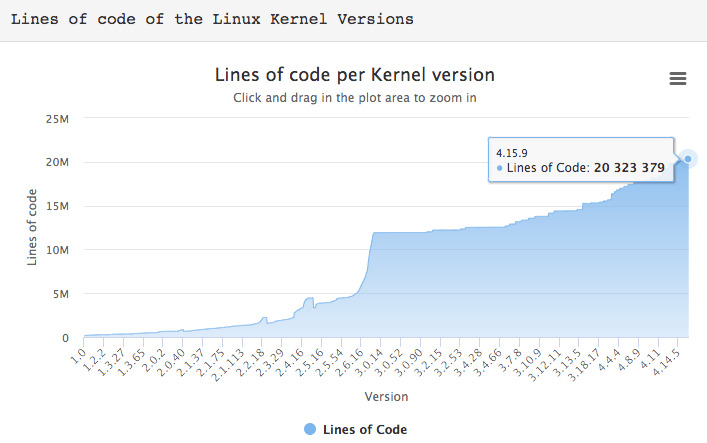Click the 'Lines of code' y-axis title
This screenshot has width=707, height=443.
[34, 227]
